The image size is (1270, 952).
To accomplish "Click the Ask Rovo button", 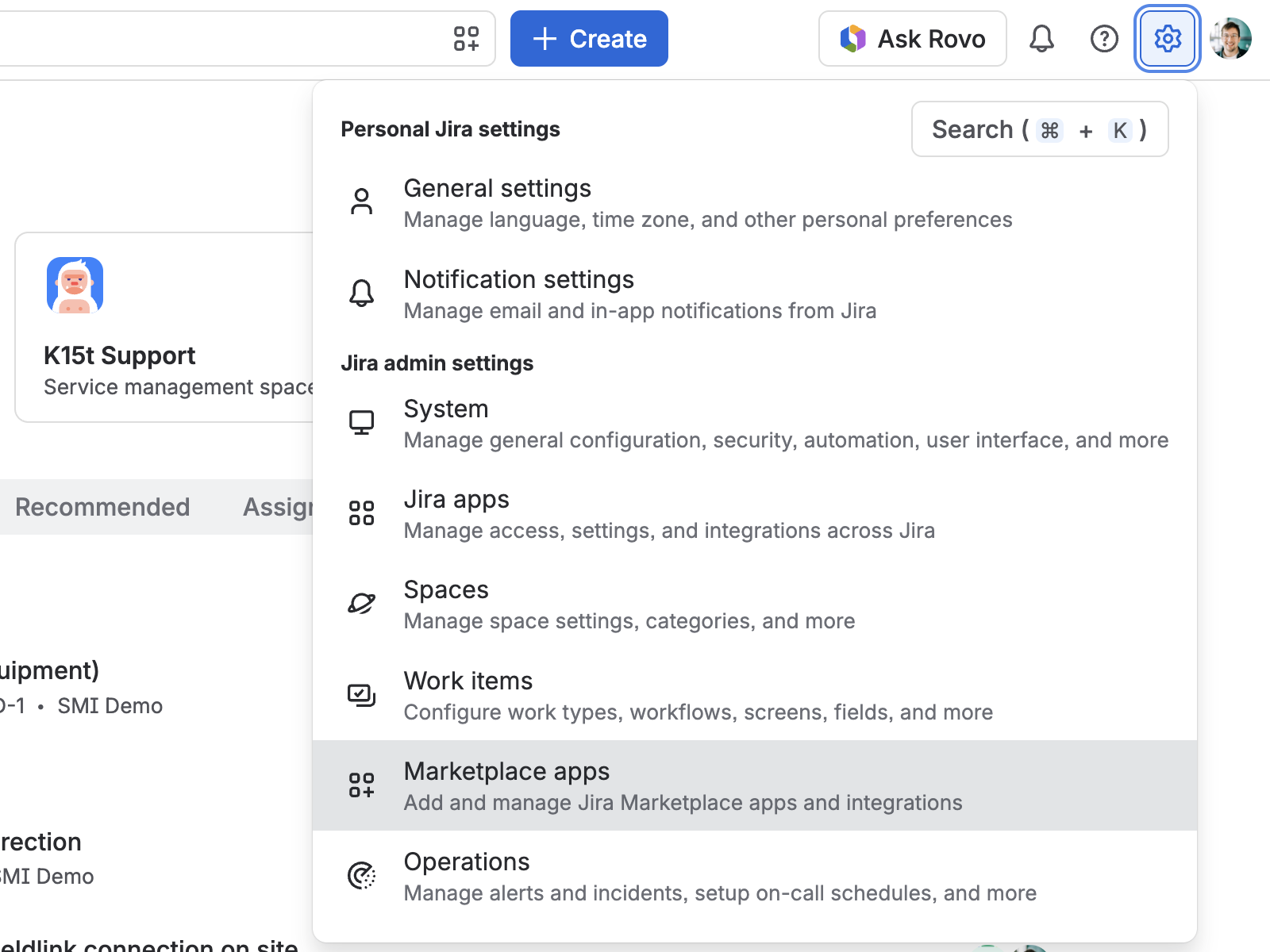I will pyautogui.click(x=913, y=38).
